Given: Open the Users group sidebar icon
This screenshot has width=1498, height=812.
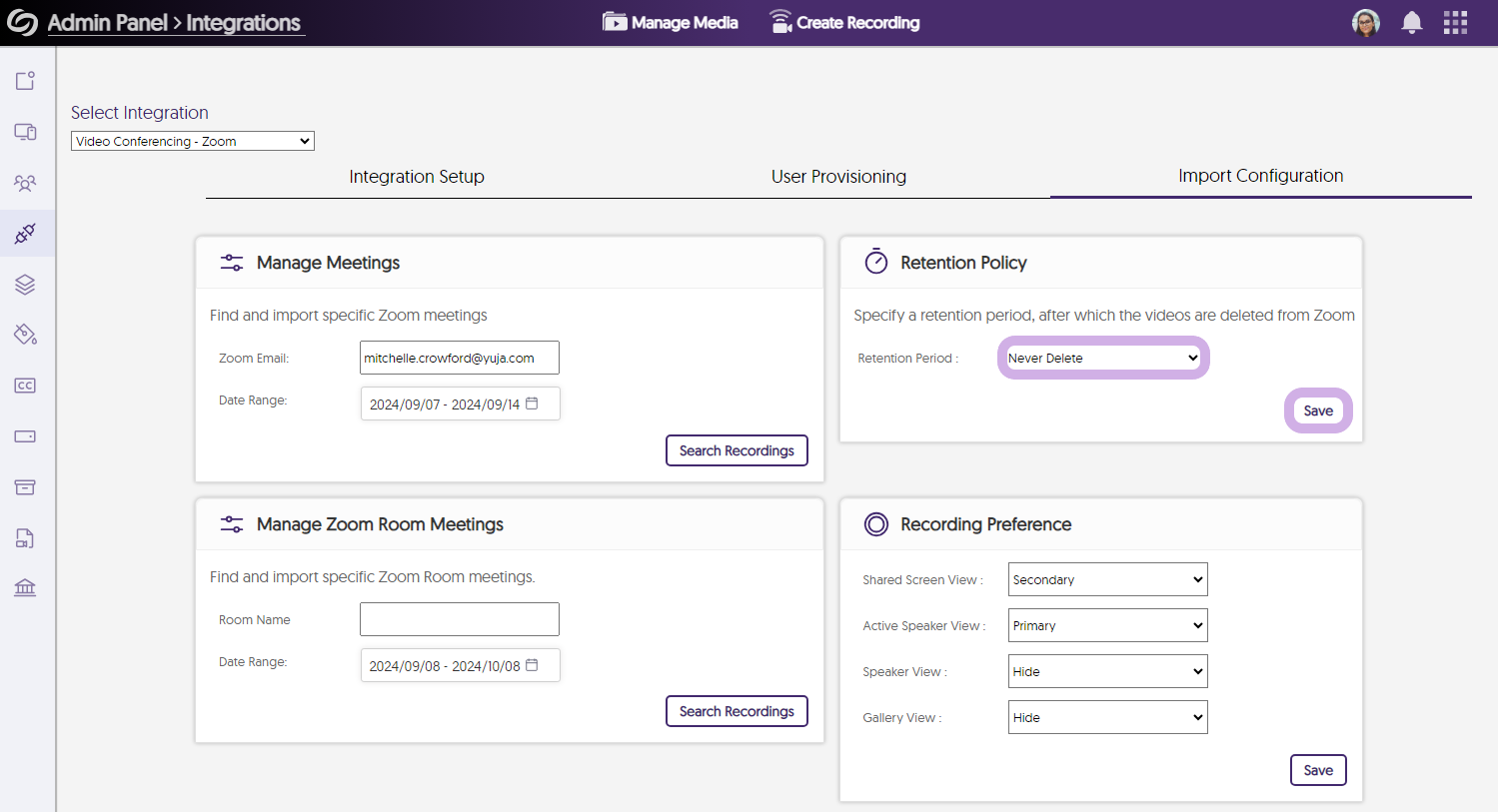Looking at the screenshot, I should coord(25,183).
